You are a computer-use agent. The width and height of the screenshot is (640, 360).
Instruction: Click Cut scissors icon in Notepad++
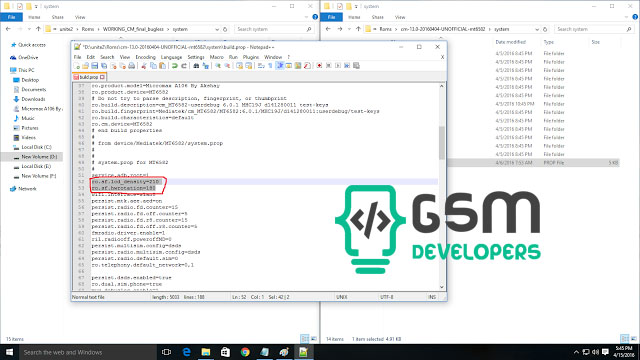[143, 66]
